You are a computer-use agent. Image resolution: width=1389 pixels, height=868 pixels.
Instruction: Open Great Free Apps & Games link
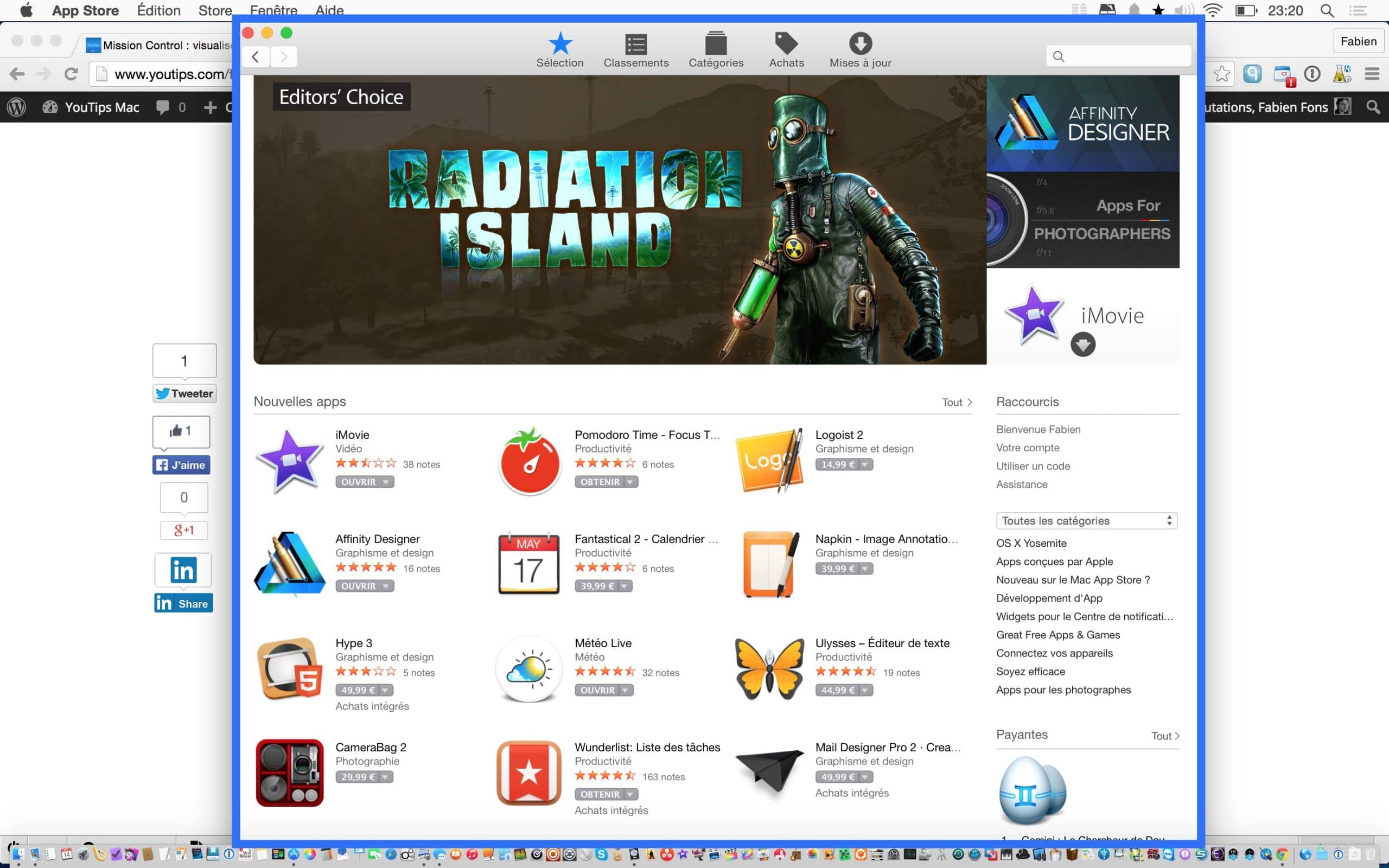click(x=1058, y=635)
